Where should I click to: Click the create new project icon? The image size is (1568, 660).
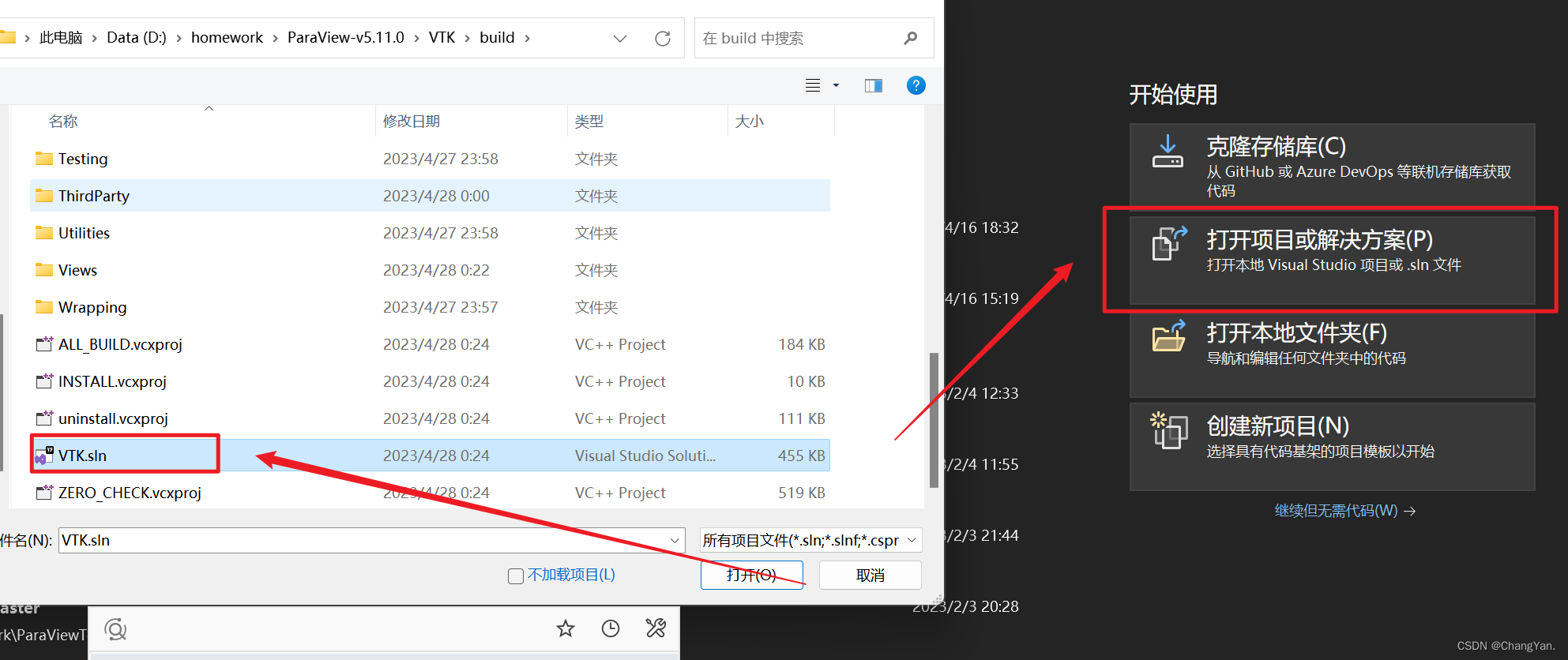[1169, 430]
